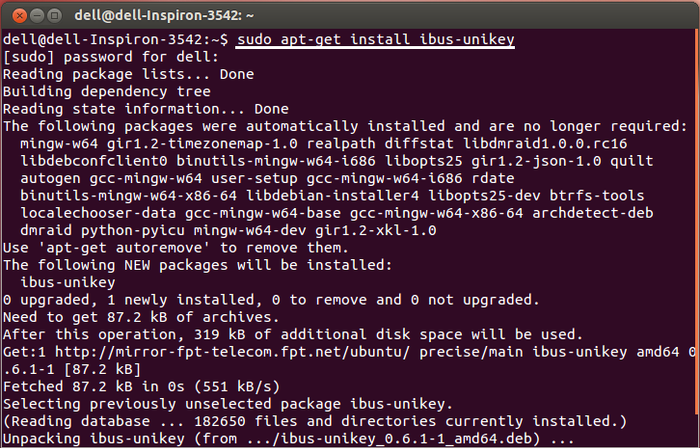Click the underlined sudo apt-get install command
Image resolution: width=700 pixels, height=448 pixels.
pyautogui.click(x=375, y=40)
